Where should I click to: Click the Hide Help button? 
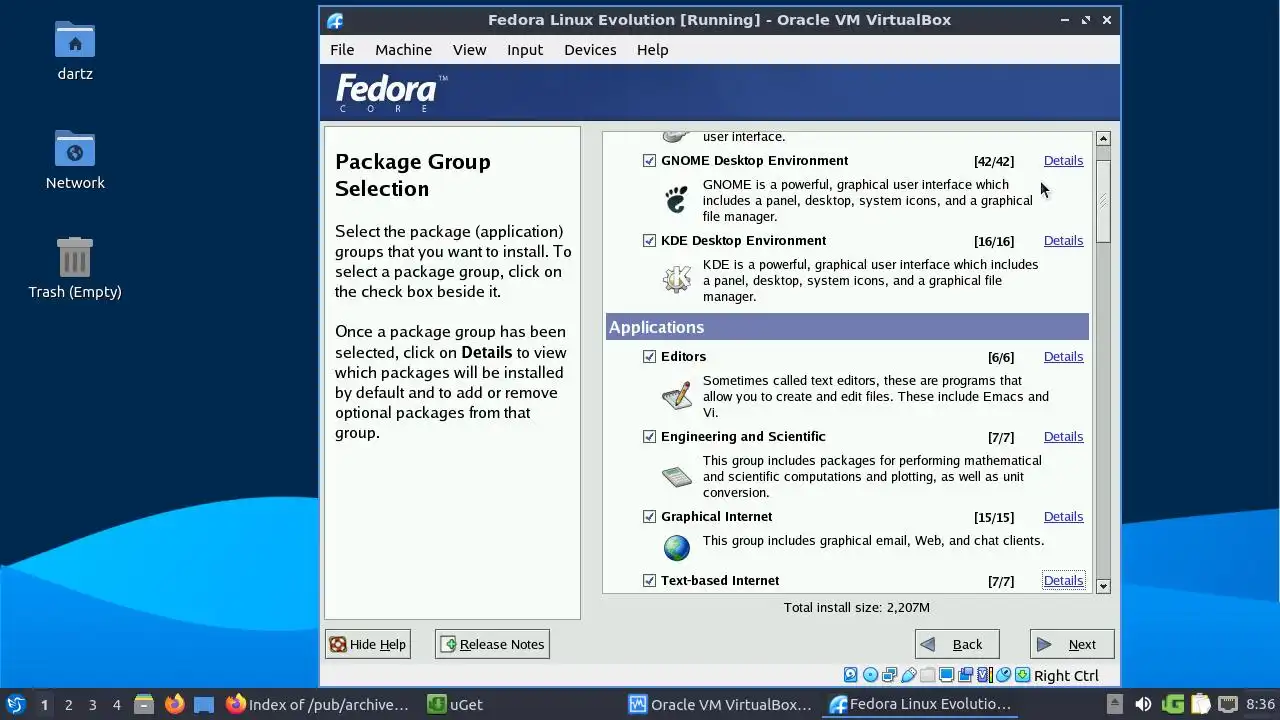[x=368, y=644]
